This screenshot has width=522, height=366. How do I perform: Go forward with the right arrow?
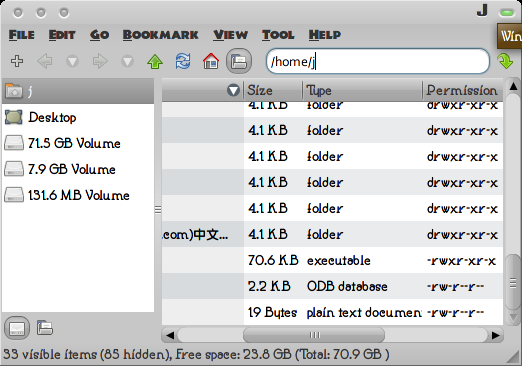pyautogui.click(x=100, y=61)
